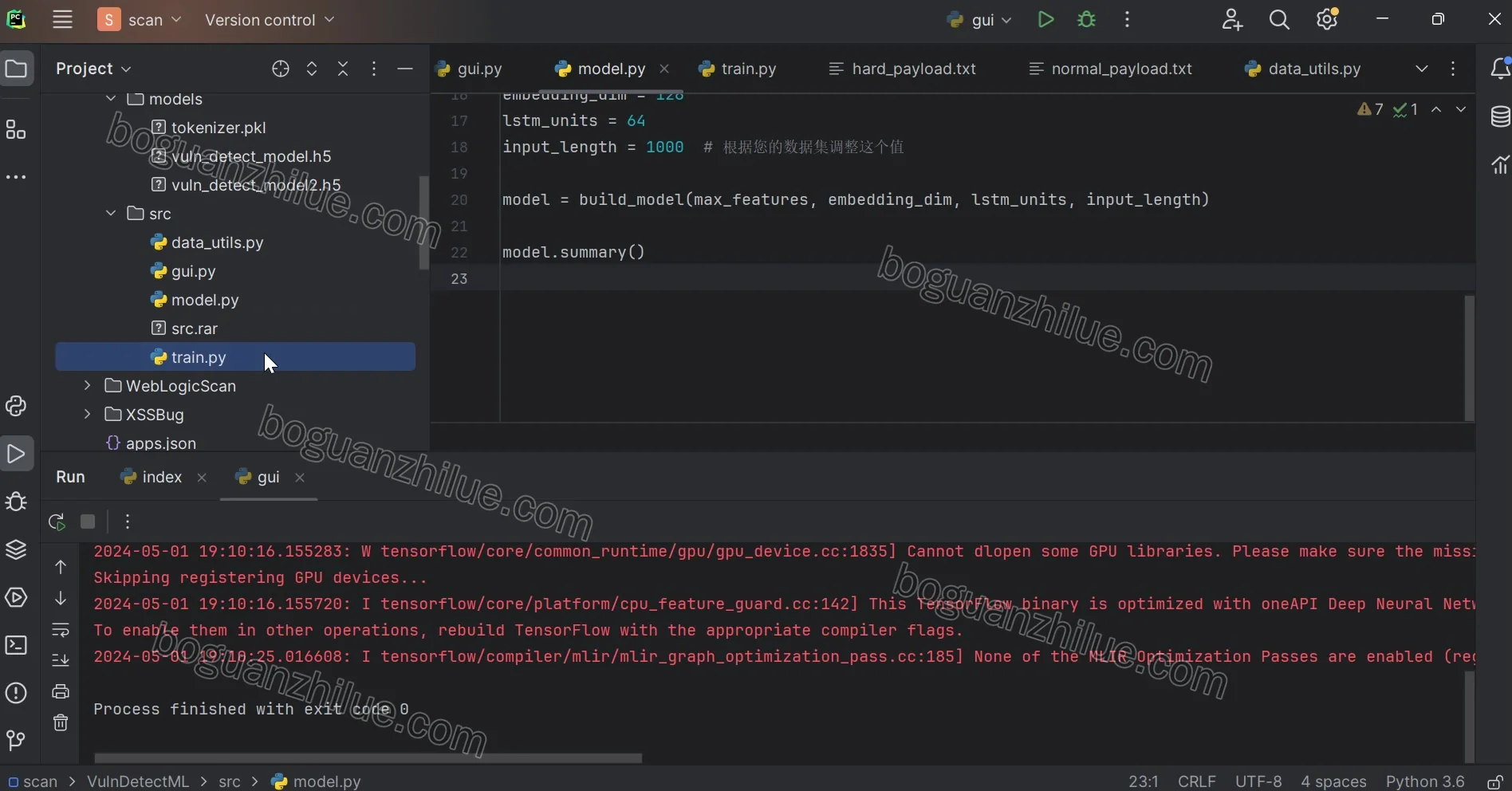Toggle scroll to end of console

61,660
